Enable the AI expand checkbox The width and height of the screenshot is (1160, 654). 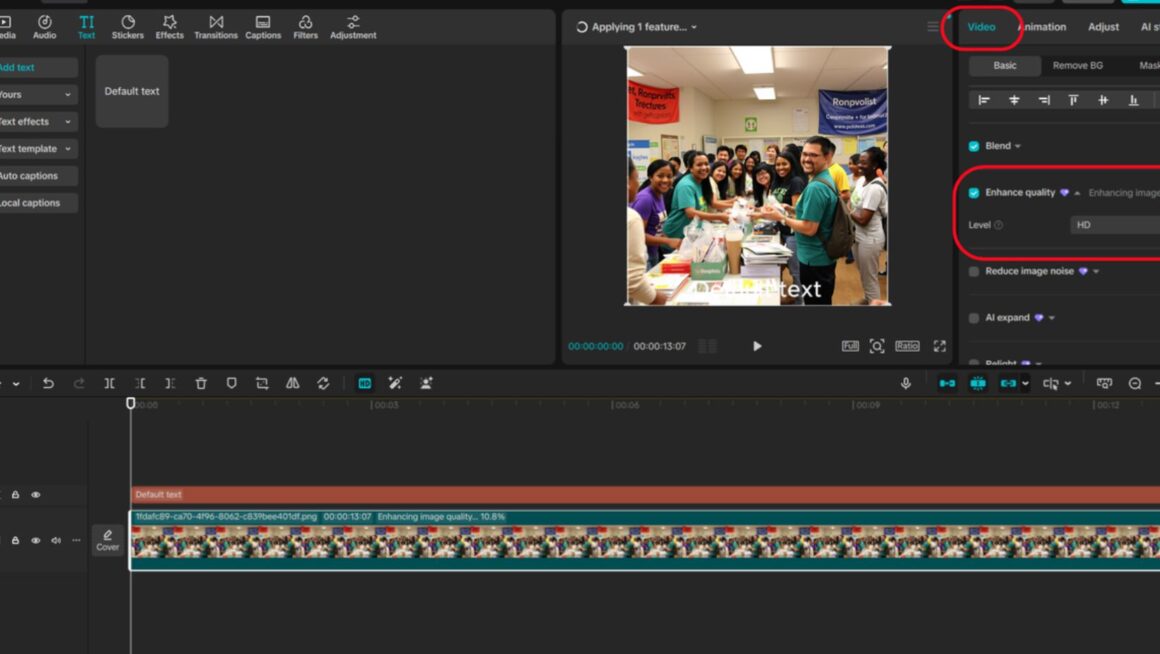click(x=974, y=318)
